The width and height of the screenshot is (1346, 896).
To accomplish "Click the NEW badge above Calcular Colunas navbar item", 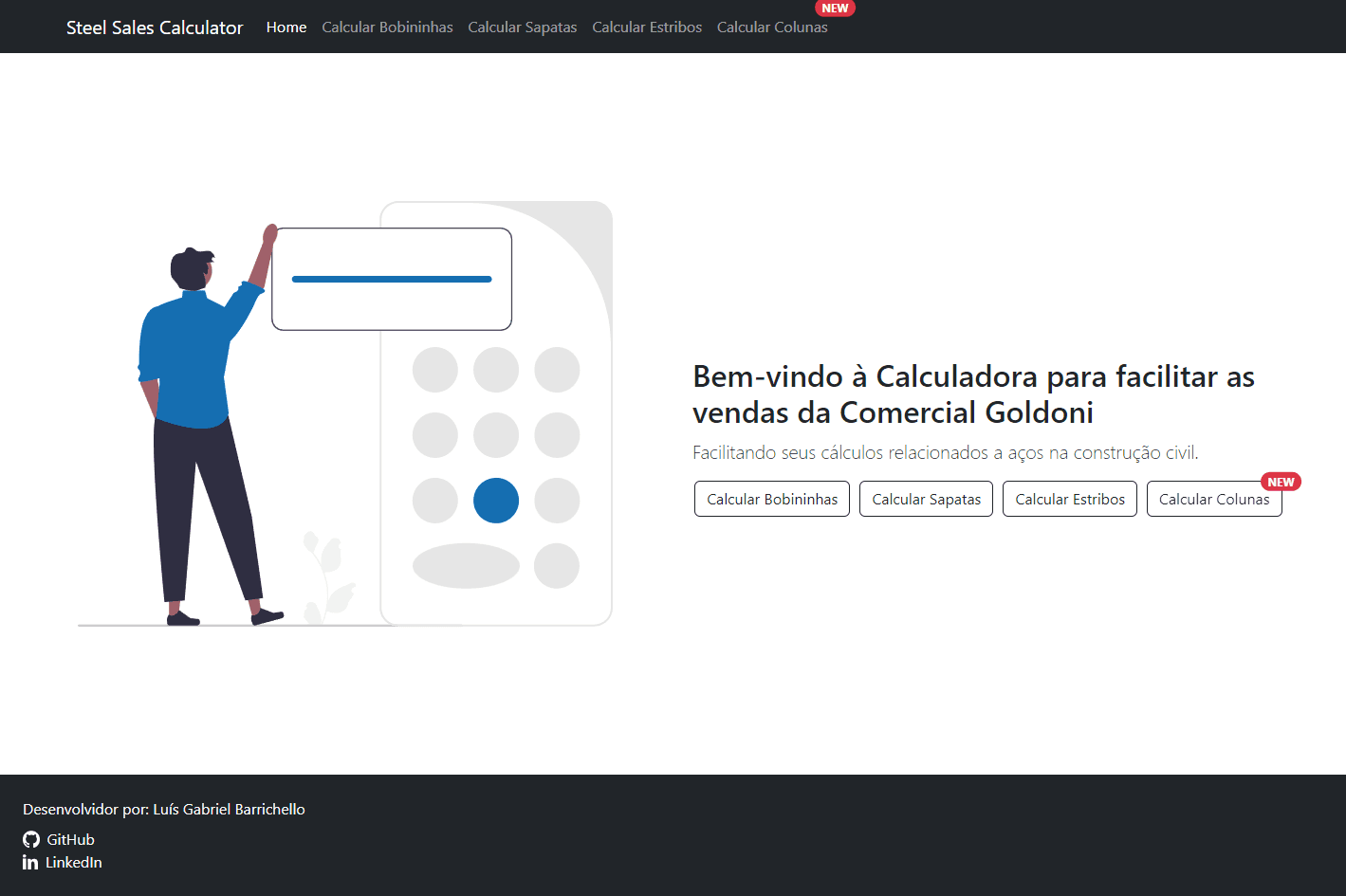I will [x=834, y=8].
